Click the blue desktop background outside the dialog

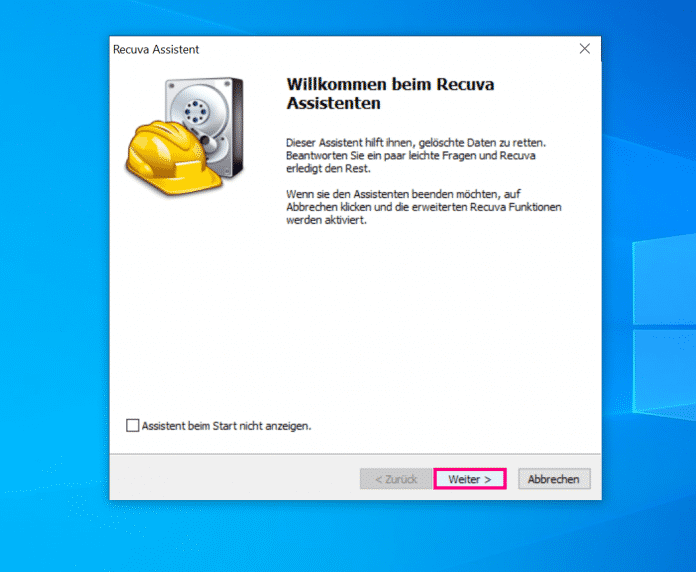(50, 300)
